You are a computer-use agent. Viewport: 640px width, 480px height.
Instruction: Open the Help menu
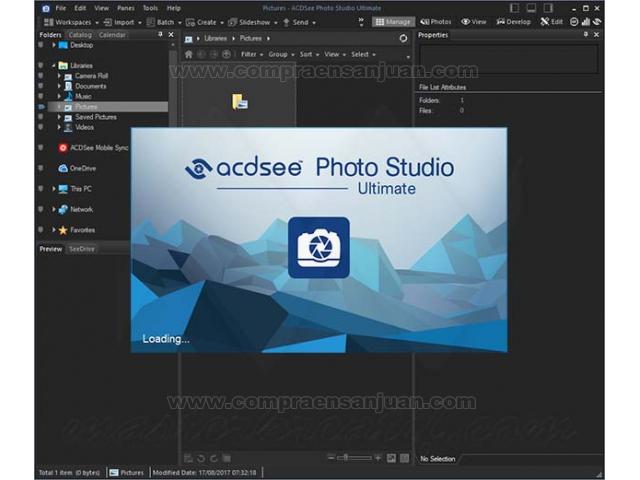pyautogui.click(x=173, y=8)
